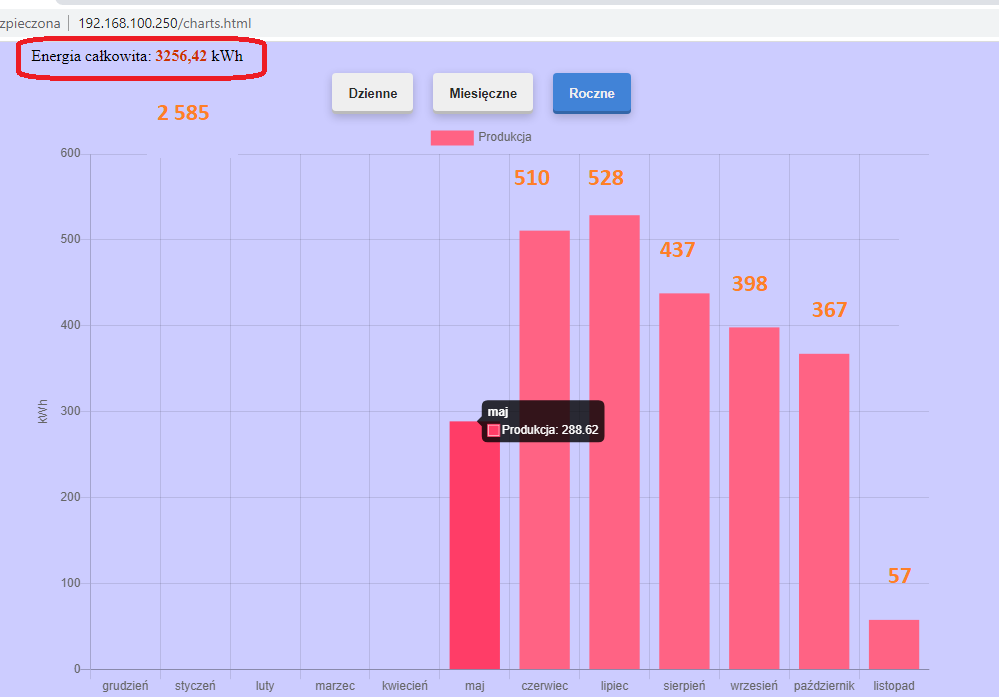Click the kwiecień month axis label
999x697 pixels.
(x=405, y=686)
